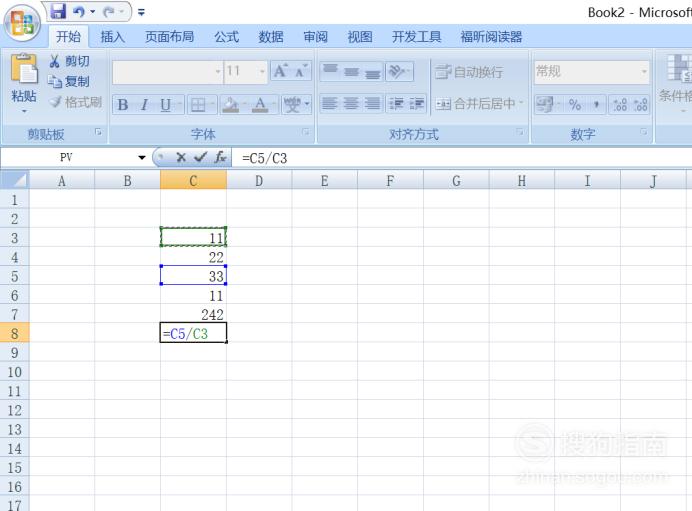Viewport: 692px width, 511px height.
Task: Click the Office button logo
Action: point(22,23)
